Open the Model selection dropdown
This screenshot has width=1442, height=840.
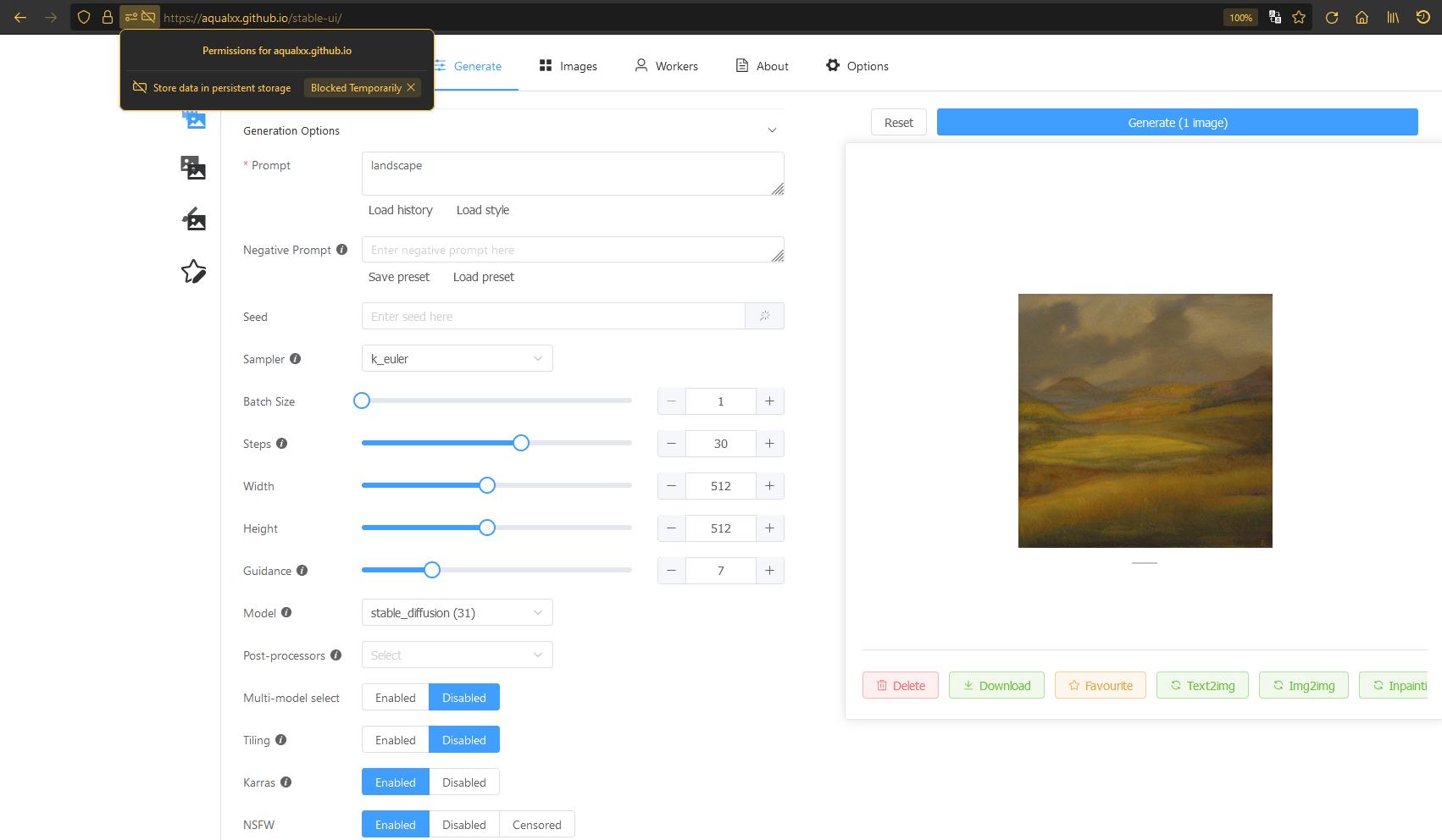[x=457, y=612]
